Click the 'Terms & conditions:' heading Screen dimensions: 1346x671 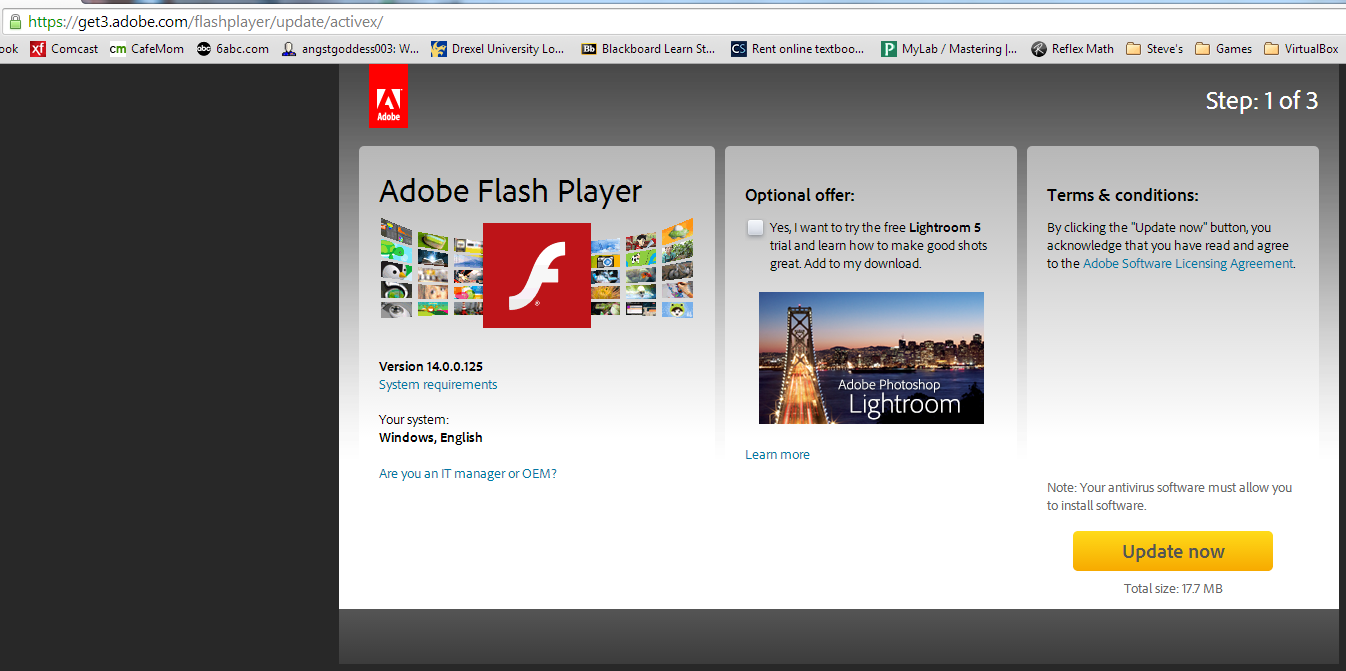1123,196
